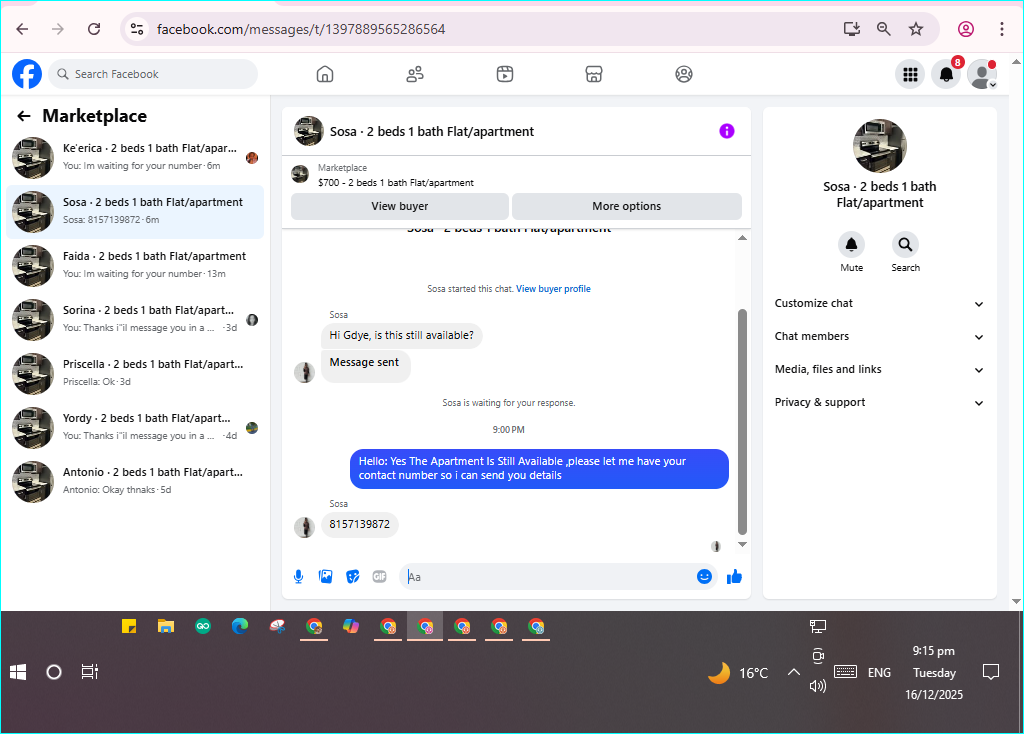1024x734 pixels.
Task: Open the Chrome profile icon
Action: pyautogui.click(x=966, y=29)
